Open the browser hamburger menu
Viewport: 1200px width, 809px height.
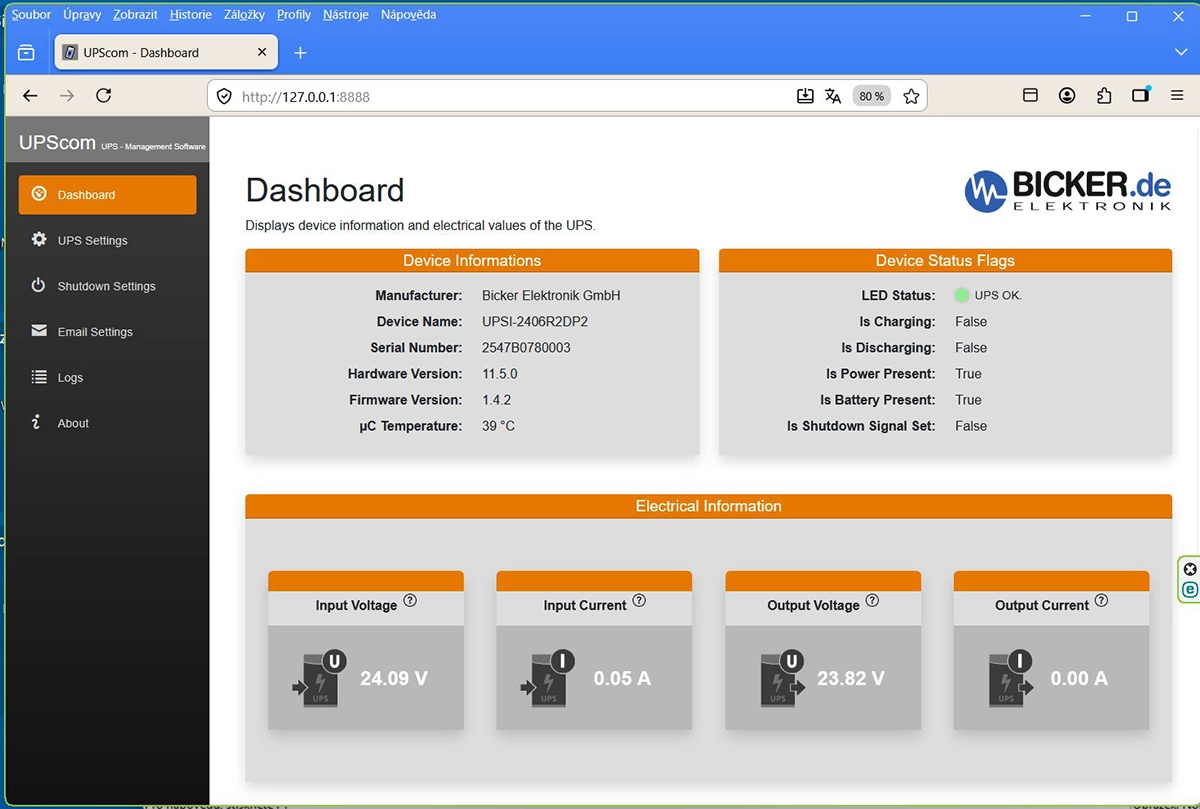tap(1178, 95)
